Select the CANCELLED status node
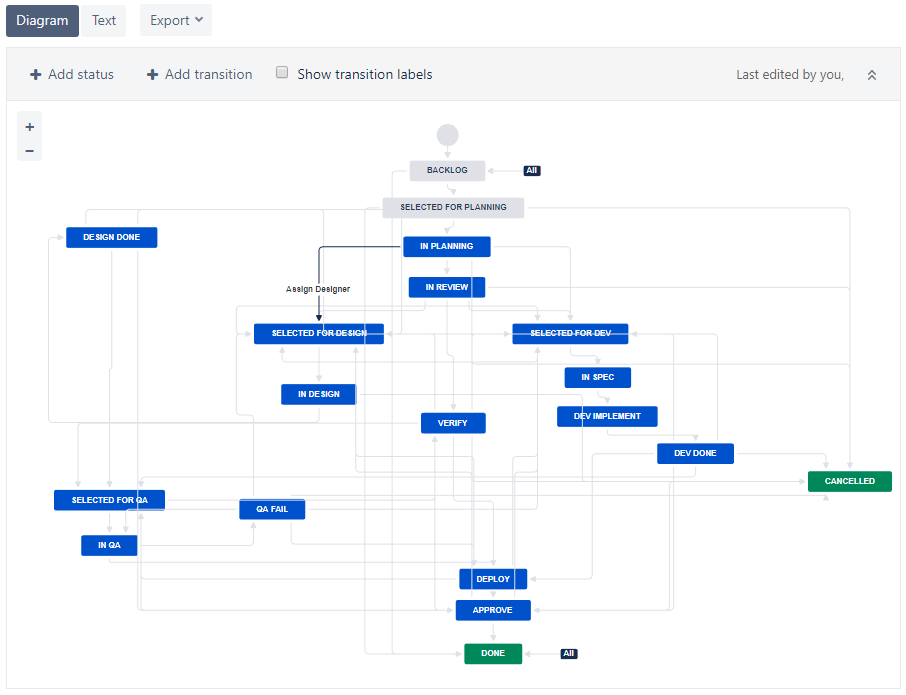This screenshot has width=906, height=695. click(x=849, y=481)
